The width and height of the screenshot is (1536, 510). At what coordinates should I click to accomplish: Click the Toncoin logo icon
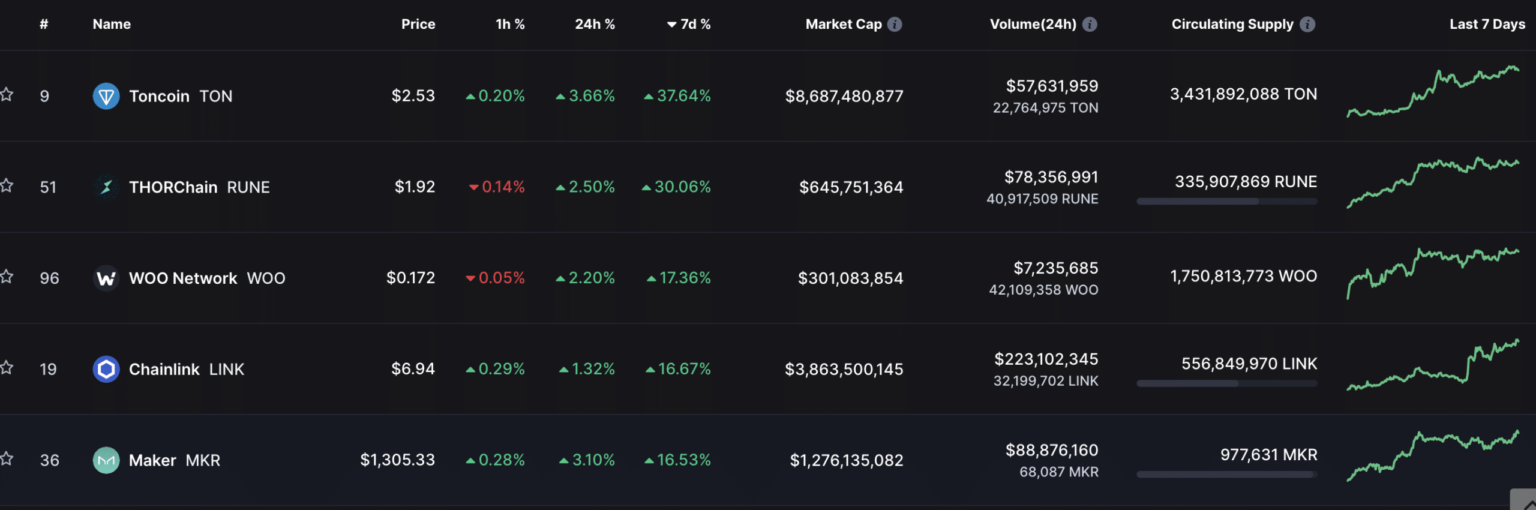[106, 96]
